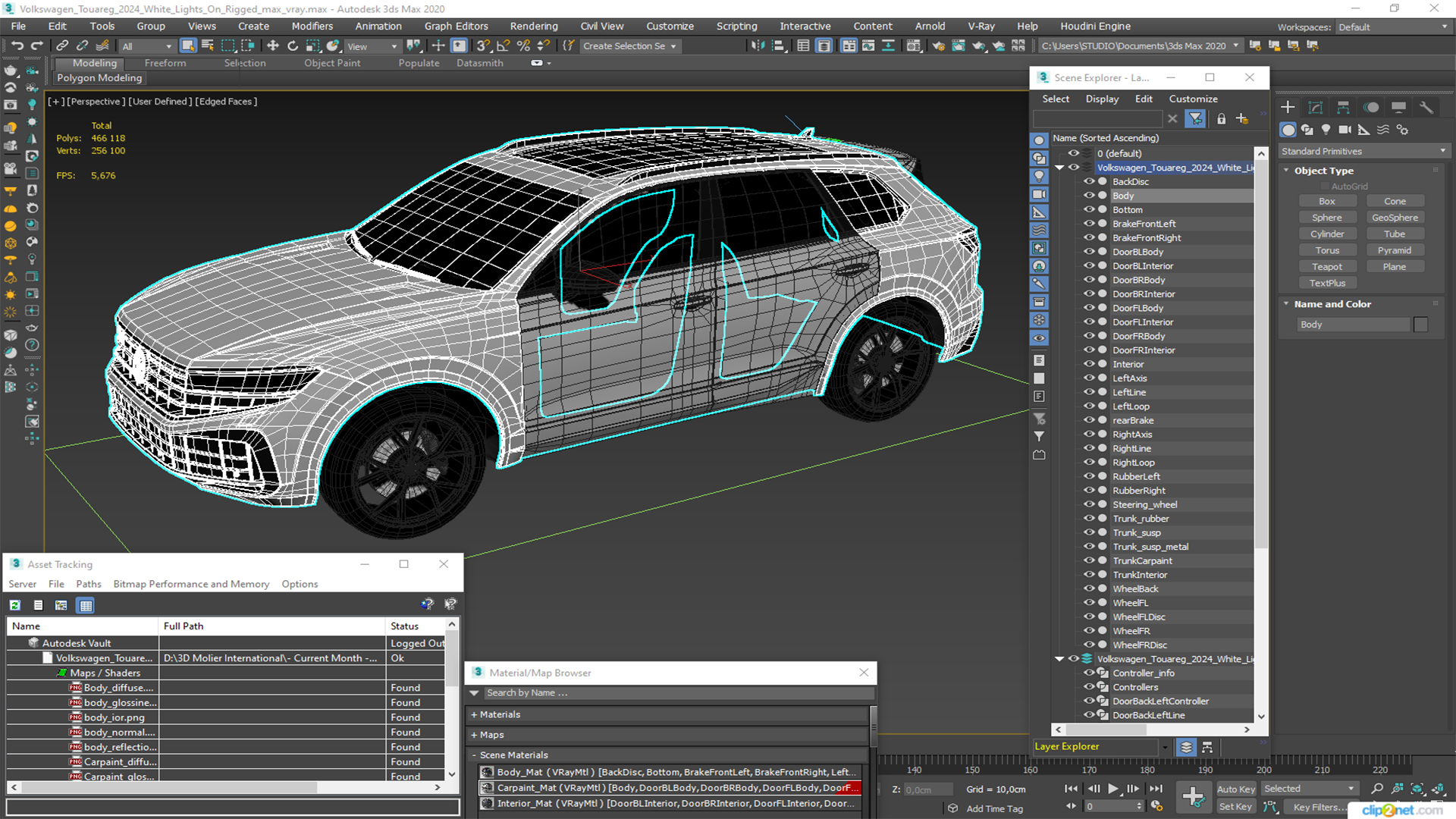The image size is (1456, 819).
Task: Open the Render Setup icon
Action: click(x=939, y=45)
